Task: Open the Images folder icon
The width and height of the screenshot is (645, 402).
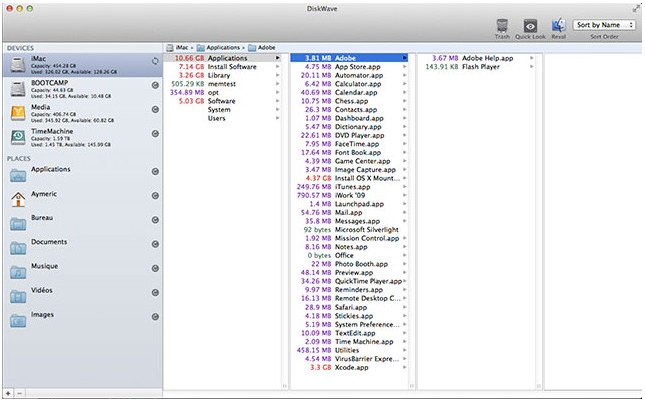Action: pos(18,321)
